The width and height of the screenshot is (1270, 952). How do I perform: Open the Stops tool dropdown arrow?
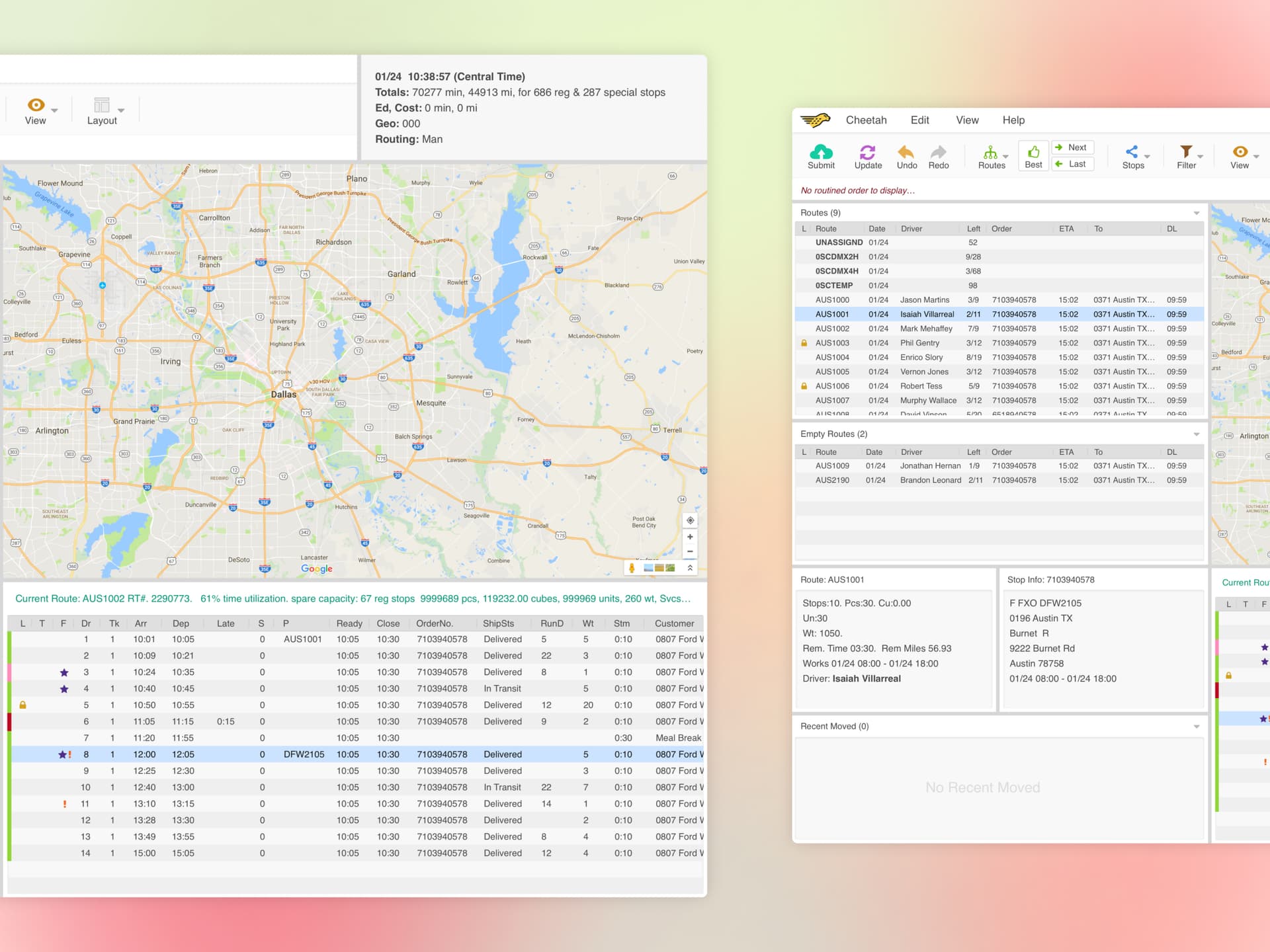[1147, 157]
